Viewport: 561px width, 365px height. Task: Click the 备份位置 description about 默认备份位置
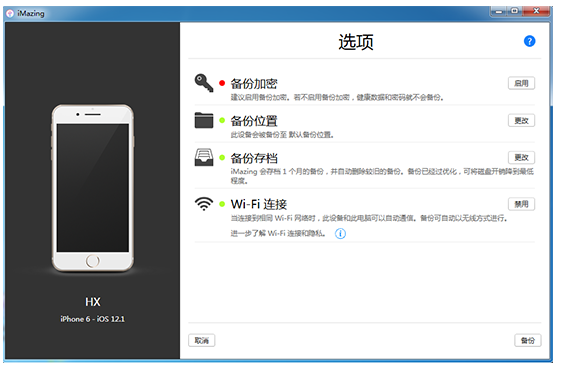pos(282,135)
